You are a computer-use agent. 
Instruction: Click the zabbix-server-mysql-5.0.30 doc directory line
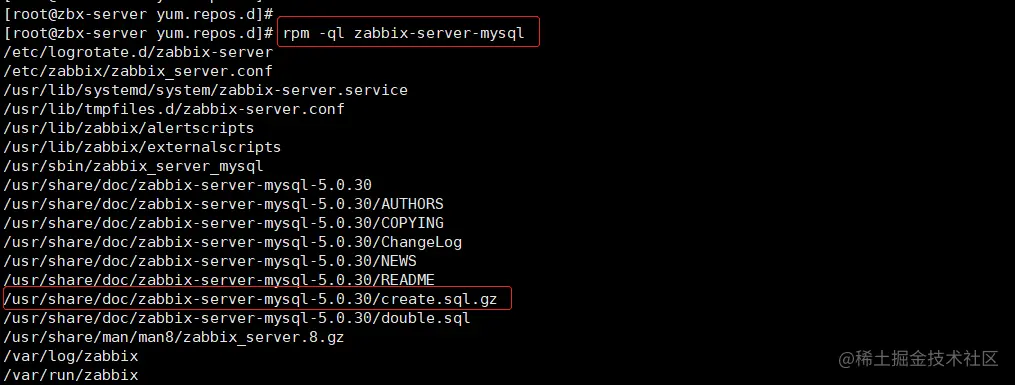(188, 185)
